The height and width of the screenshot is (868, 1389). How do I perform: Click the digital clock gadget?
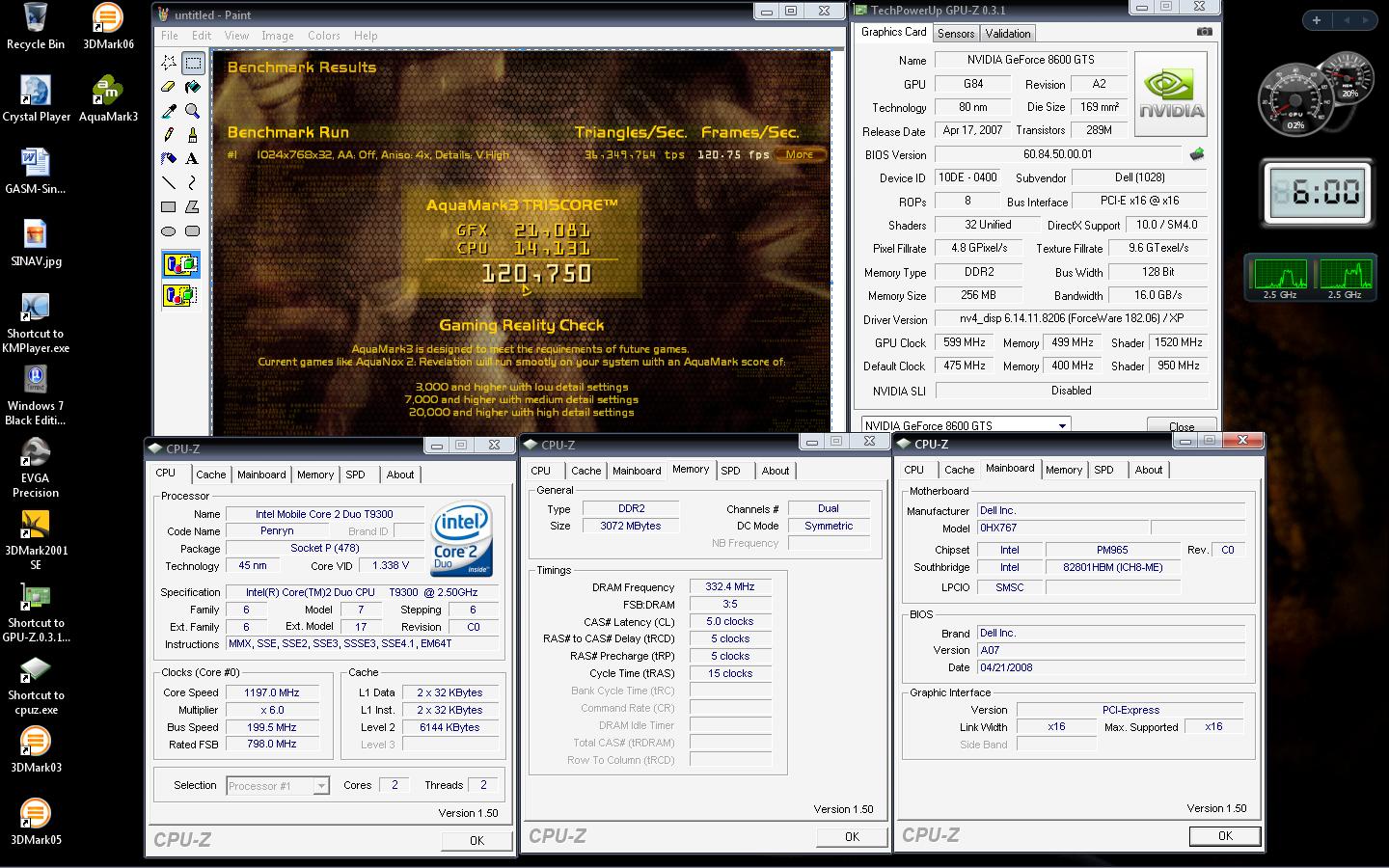click(x=1318, y=192)
